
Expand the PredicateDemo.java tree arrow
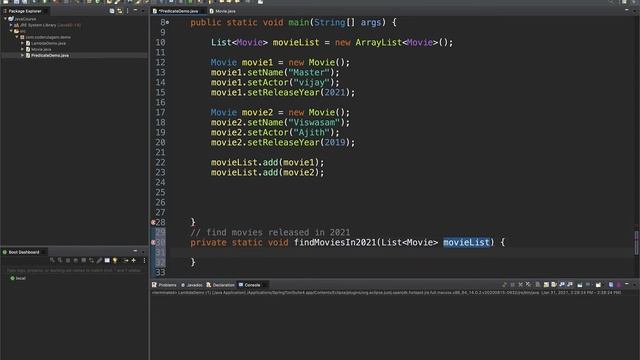(x=22, y=56)
